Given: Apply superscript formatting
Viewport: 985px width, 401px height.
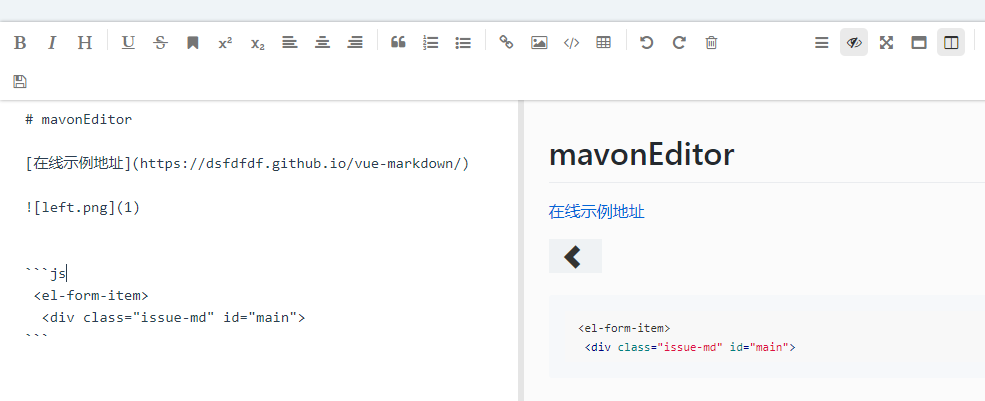Looking at the screenshot, I should (x=226, y=43).
